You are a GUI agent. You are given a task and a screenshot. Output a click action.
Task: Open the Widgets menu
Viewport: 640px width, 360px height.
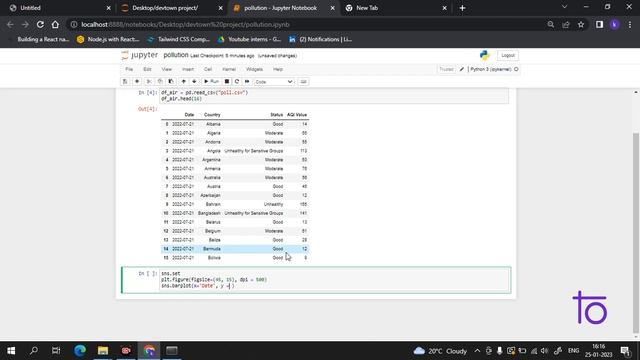click(254, 69)
